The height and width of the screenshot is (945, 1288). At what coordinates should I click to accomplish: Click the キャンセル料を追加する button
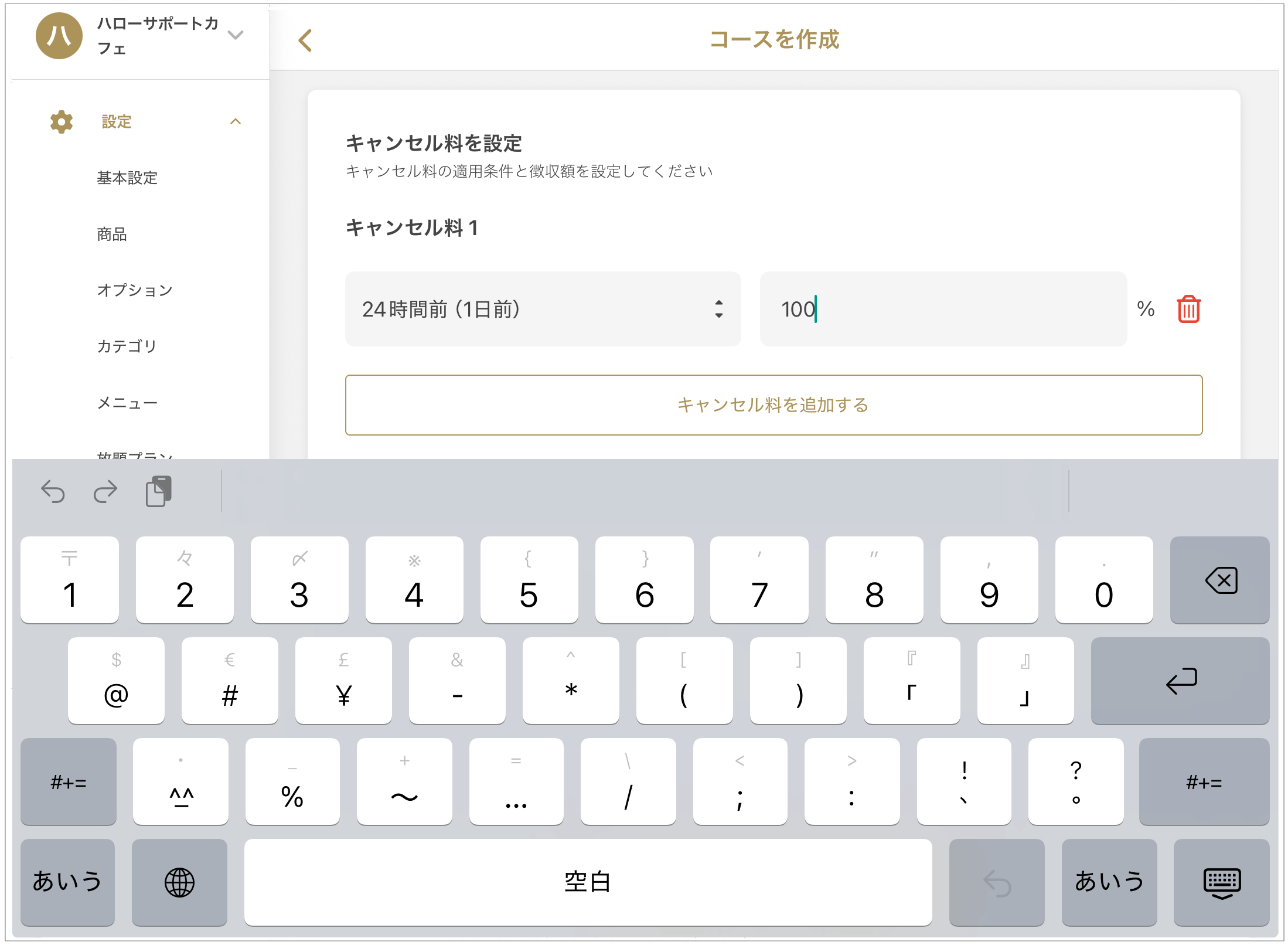pos(774,405)
